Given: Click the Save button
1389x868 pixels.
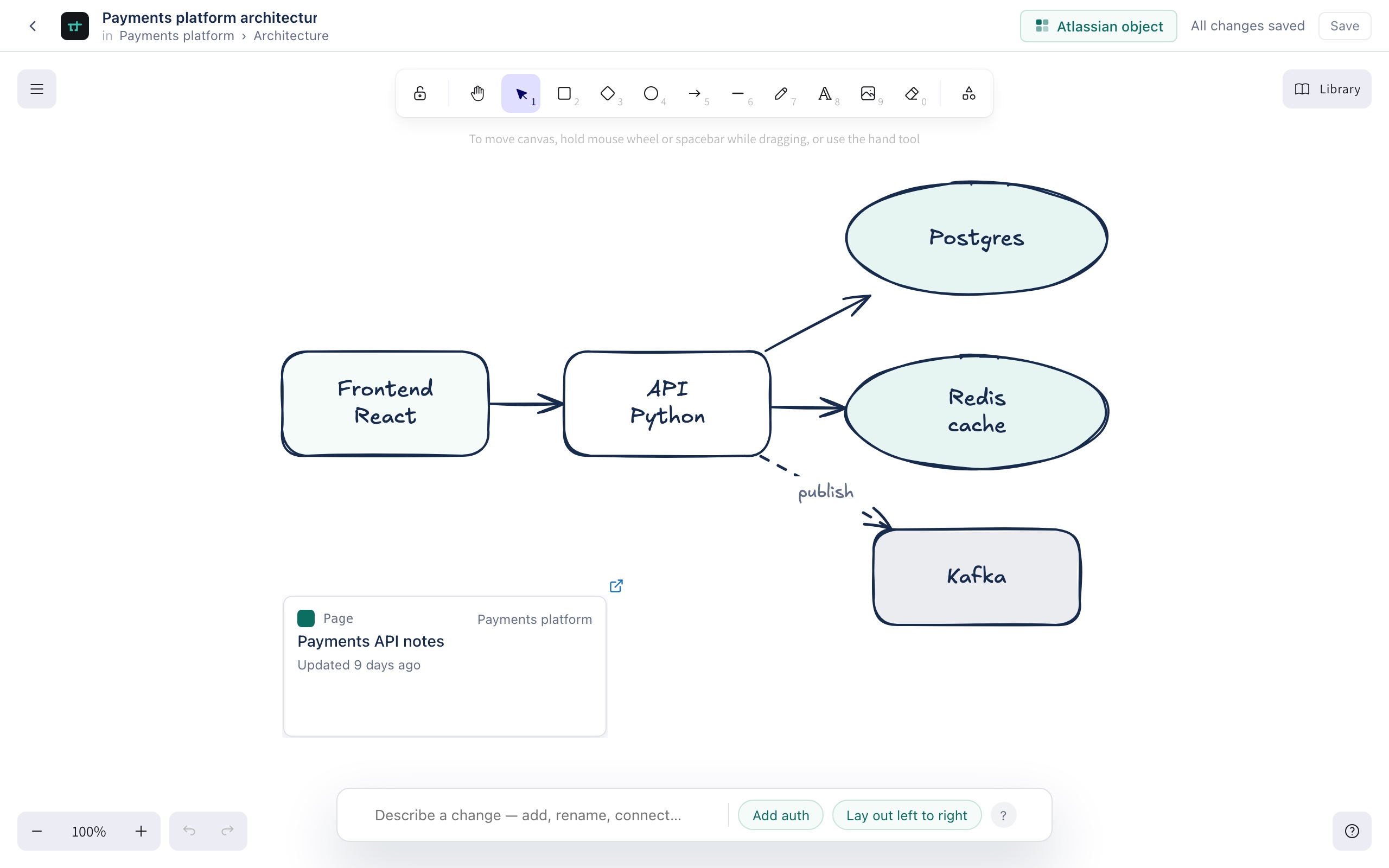Looking at the screenshot, I should click(x=1344, y=26).
